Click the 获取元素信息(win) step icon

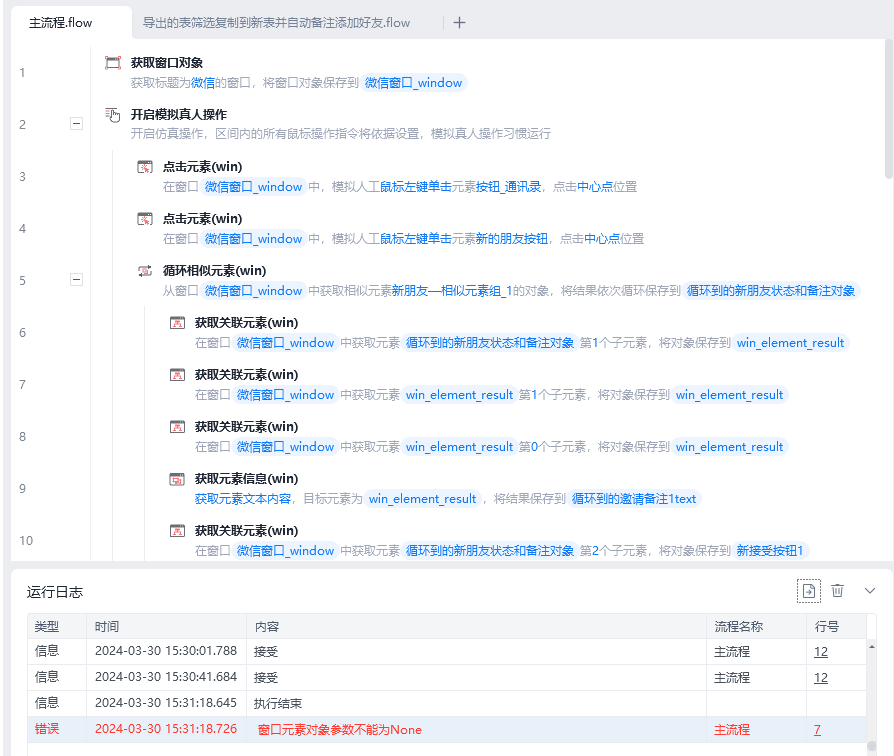click(177, 479)
